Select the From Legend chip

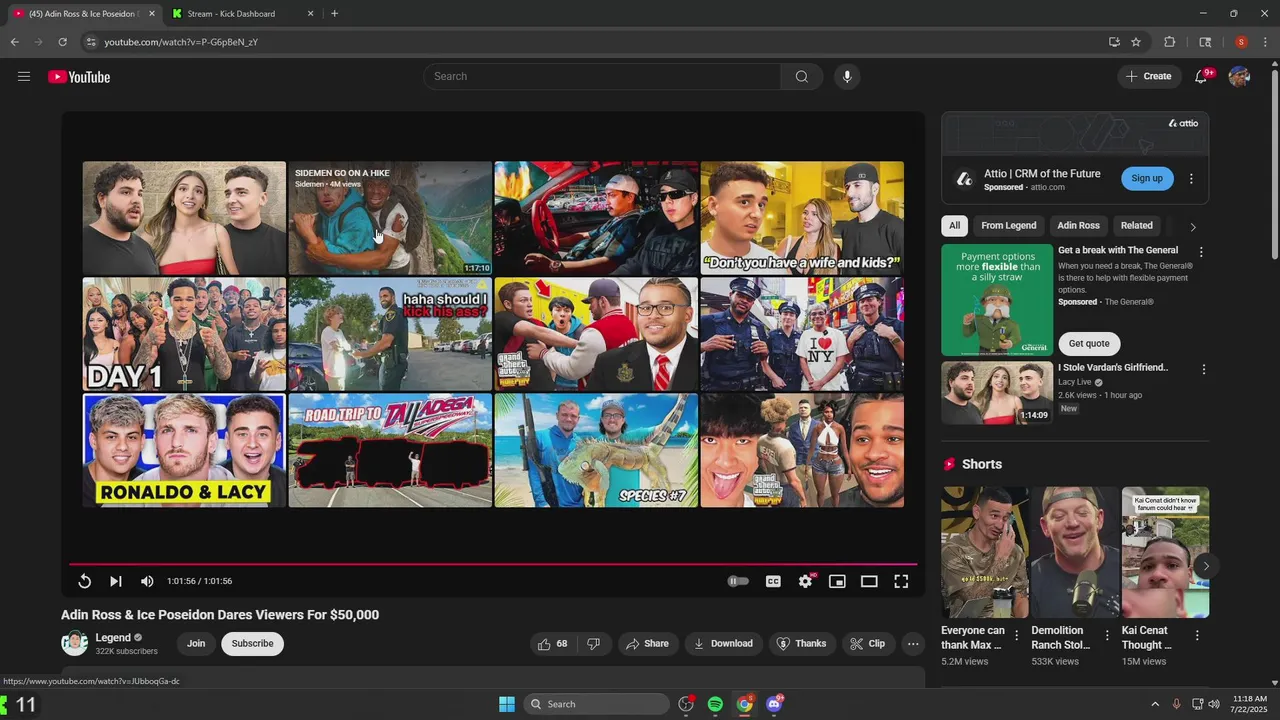[x=1008, y=226]
